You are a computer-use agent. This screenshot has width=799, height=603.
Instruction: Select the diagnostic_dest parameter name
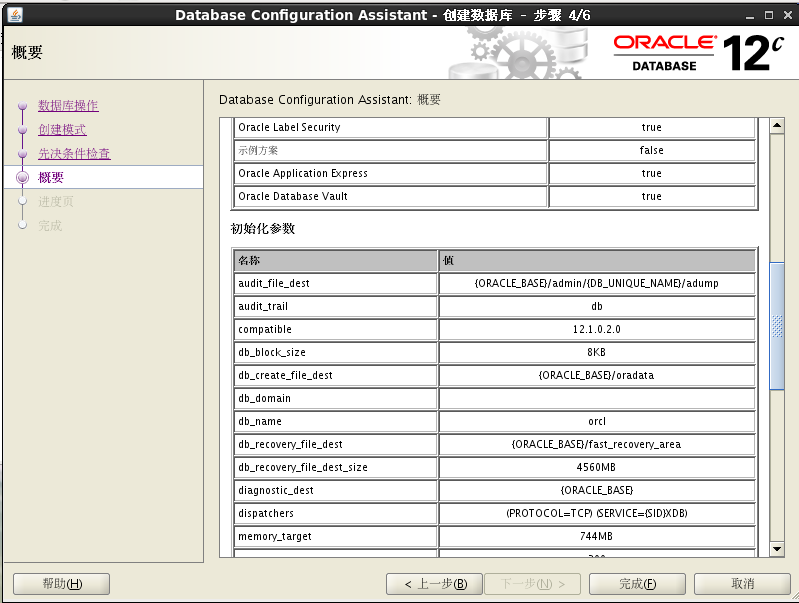coord(335,490)
